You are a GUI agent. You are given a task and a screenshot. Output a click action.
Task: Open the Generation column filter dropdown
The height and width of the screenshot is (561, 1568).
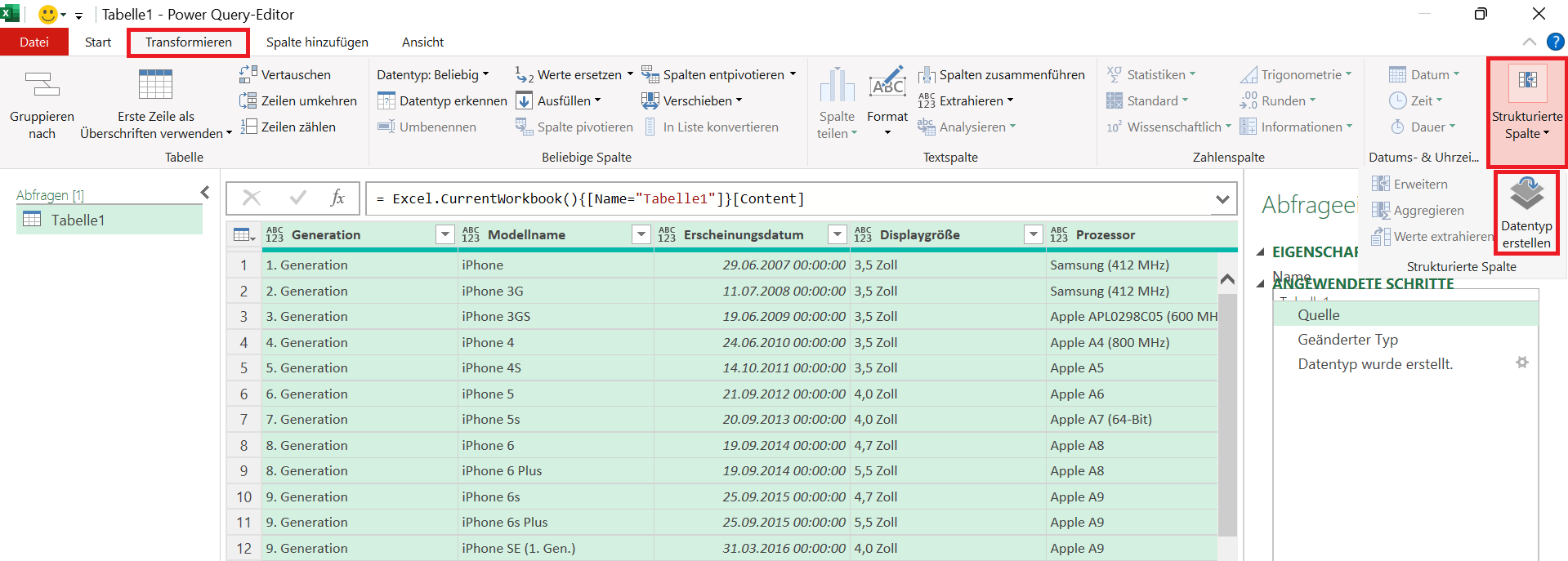445,235
